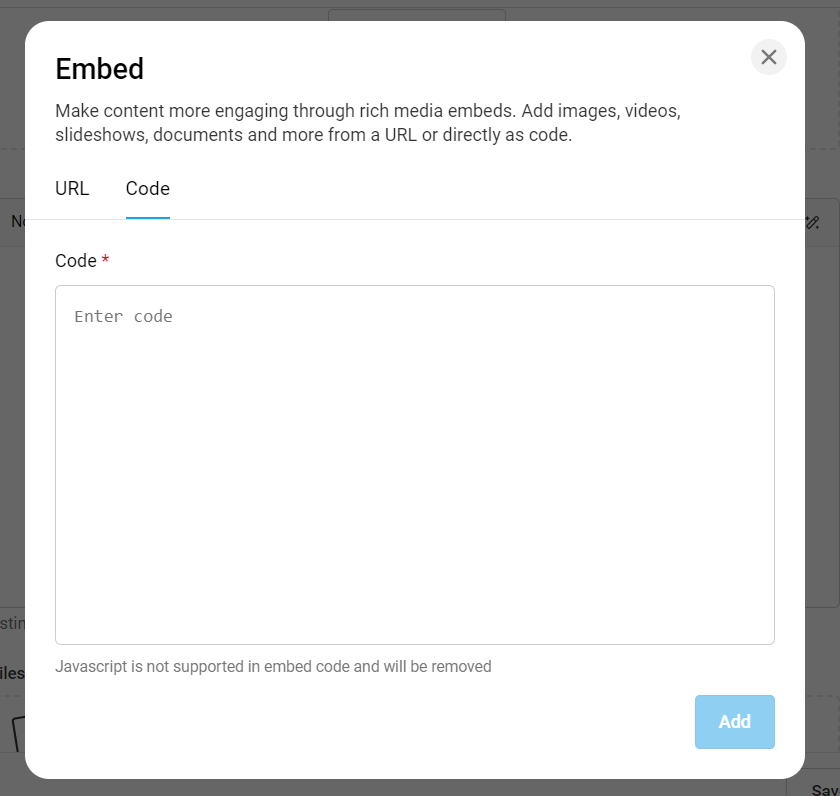Click the Embed dialog heading
This screenshot has height=796, width=840.
[100, 69]
